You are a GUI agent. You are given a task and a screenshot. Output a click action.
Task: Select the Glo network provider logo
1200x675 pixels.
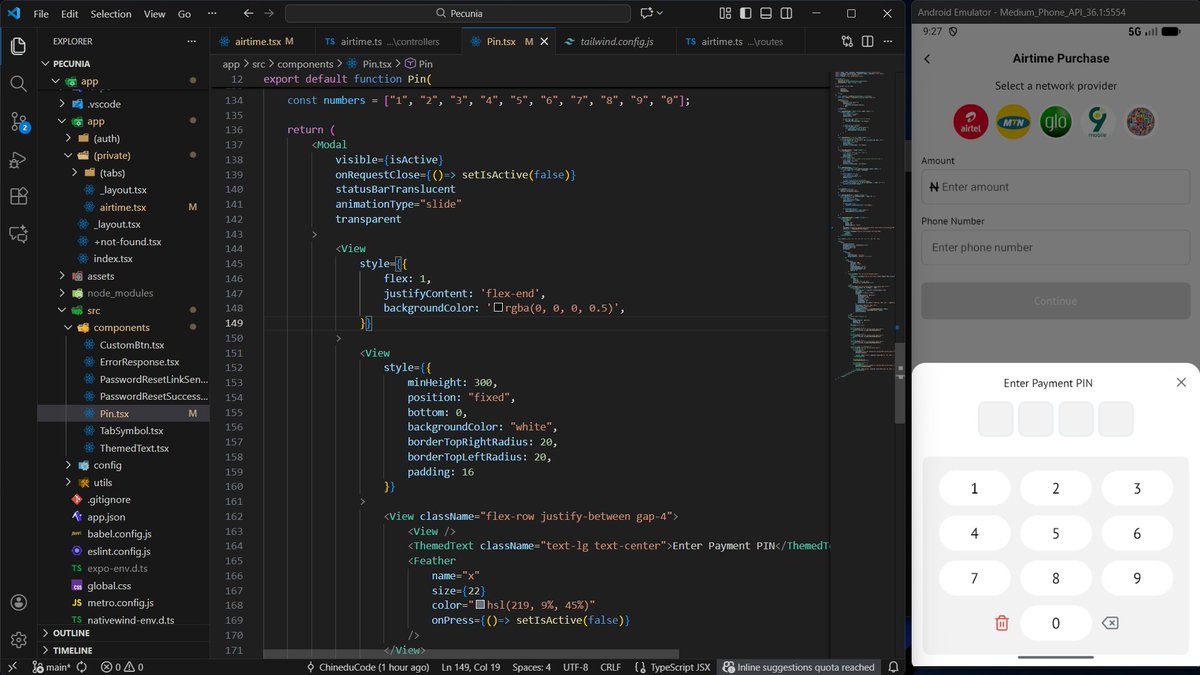pyautogui.click(x=1056, y=122)
